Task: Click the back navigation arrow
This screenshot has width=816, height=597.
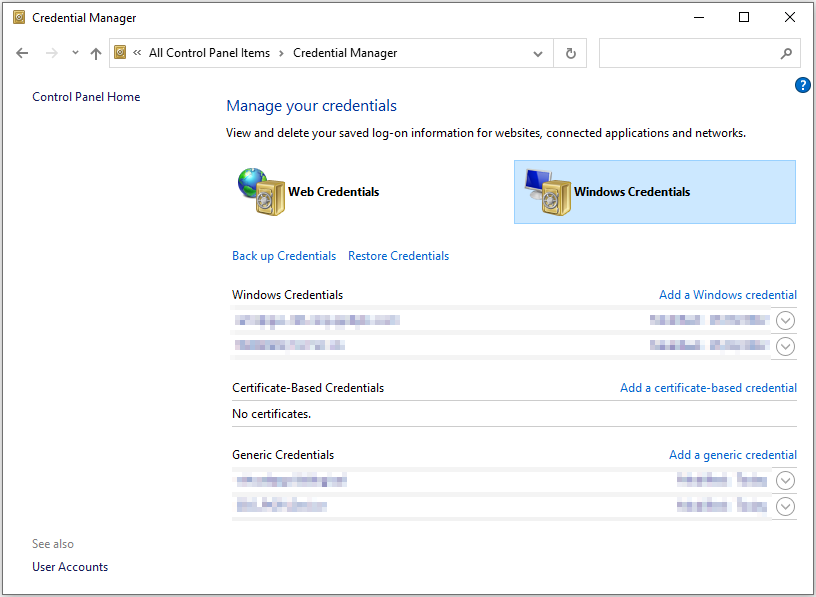Action: click(x=22, y=52)
